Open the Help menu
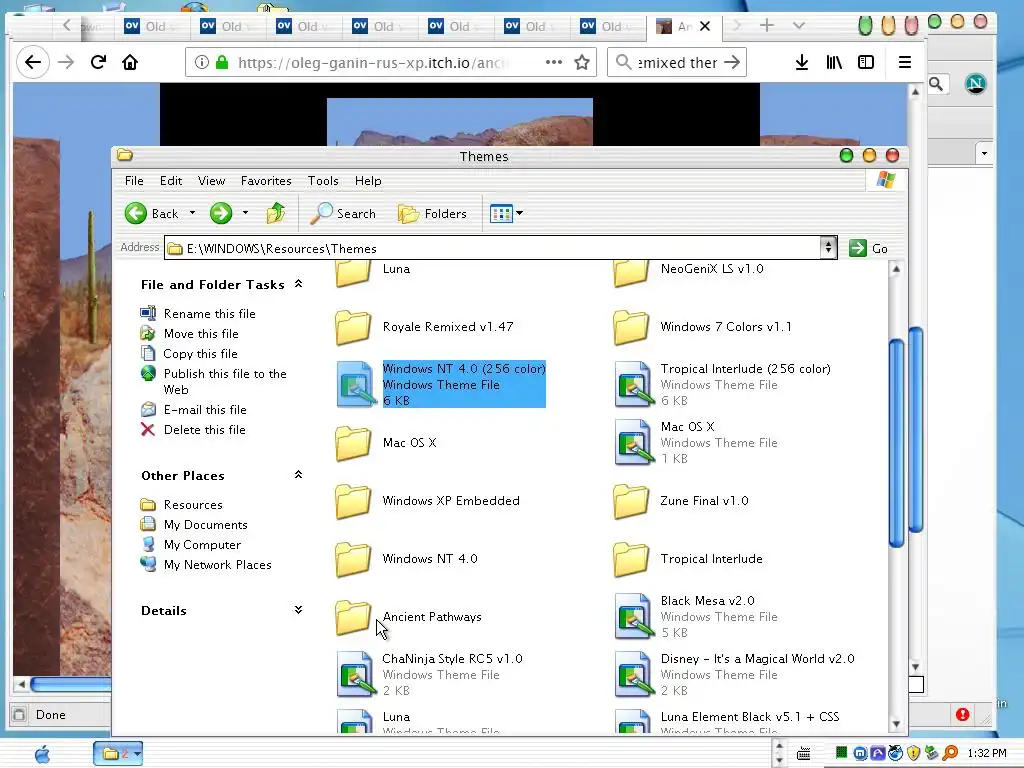 tap(368, 181)
